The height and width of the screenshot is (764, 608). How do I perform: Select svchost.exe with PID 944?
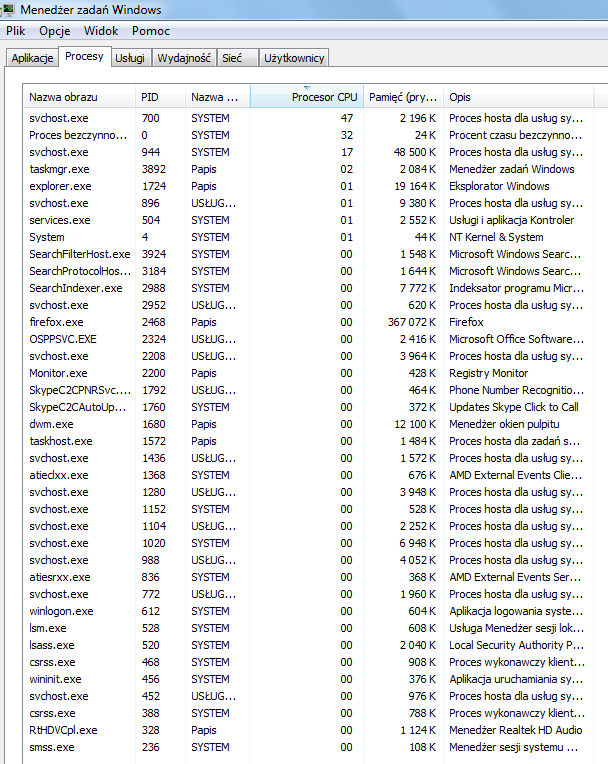point(308,153)
